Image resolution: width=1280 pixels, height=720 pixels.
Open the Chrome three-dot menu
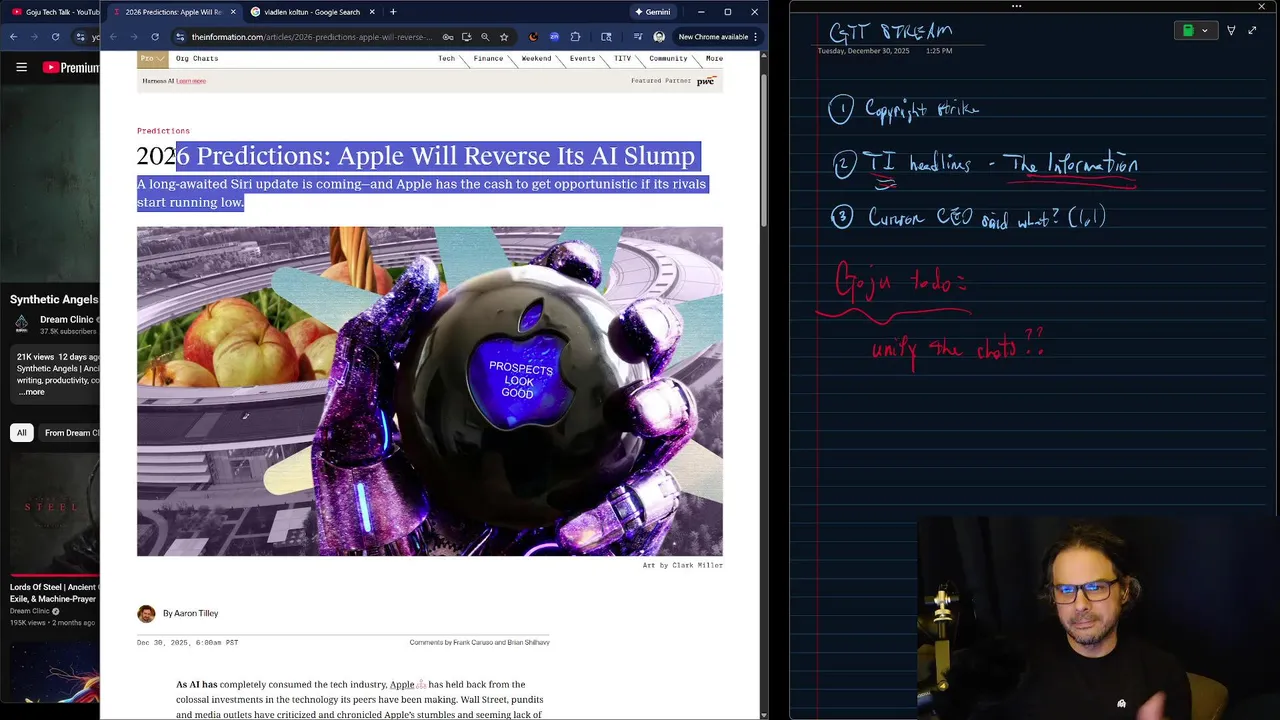point(755,37)
